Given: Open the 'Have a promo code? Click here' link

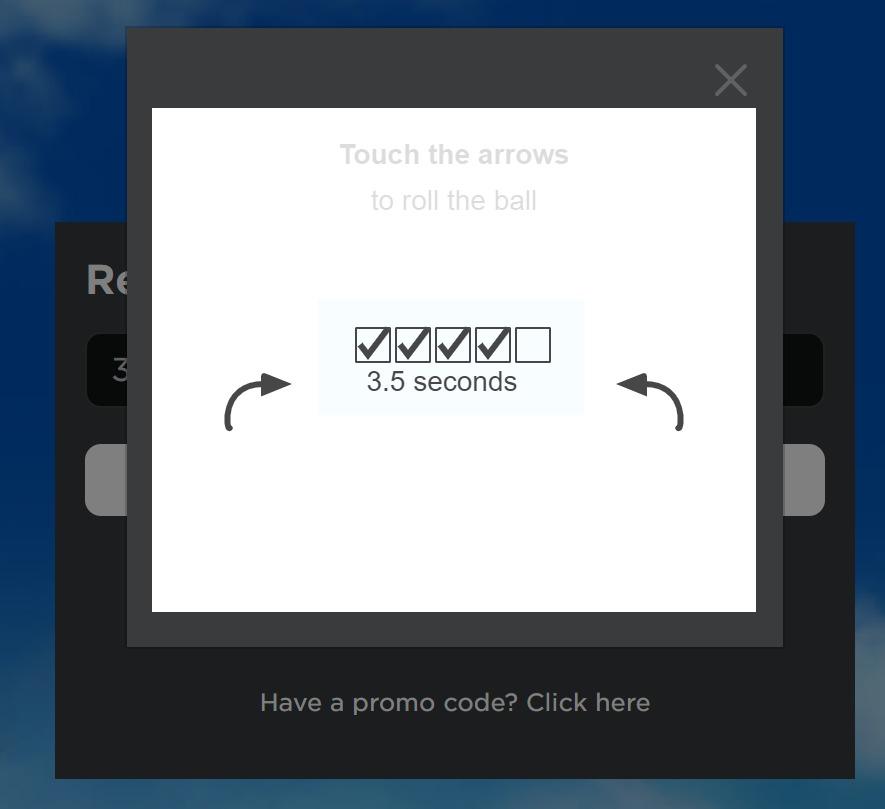Looking at the screenshot, I should click(x=455, y=703).
